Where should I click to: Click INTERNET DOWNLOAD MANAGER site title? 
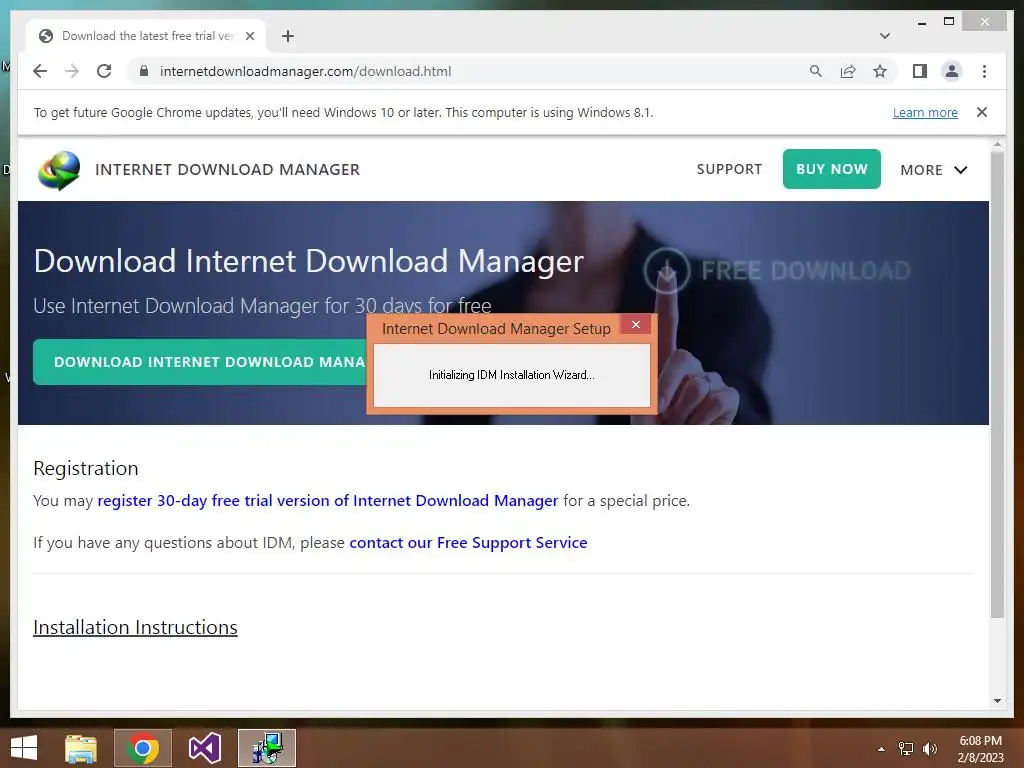tap(227, 170)
